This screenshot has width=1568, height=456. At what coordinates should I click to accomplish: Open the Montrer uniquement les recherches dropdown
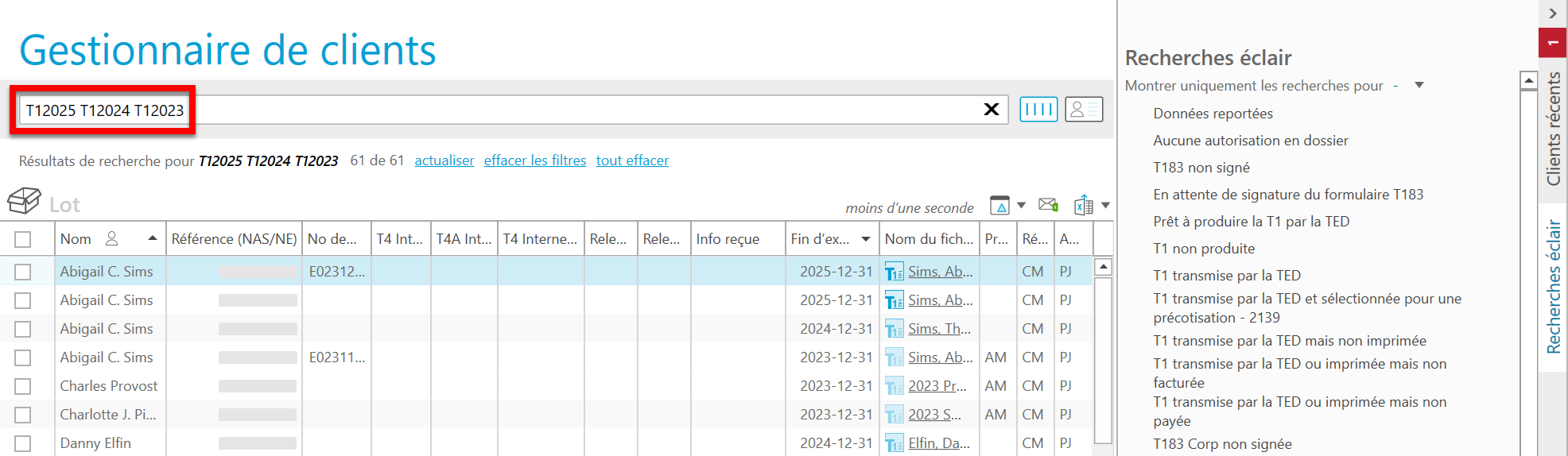pos(1419,85)
